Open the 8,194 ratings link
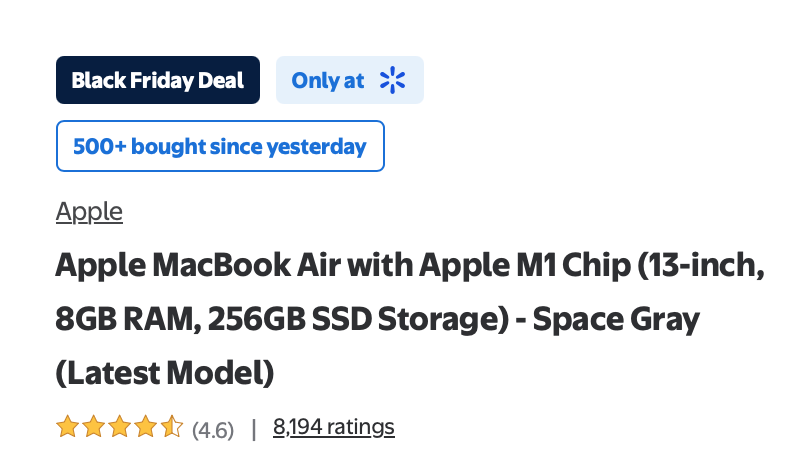Image resolution: width=790 pixels, height=456 pixels. pyautogui.click(x=333, y=427)
